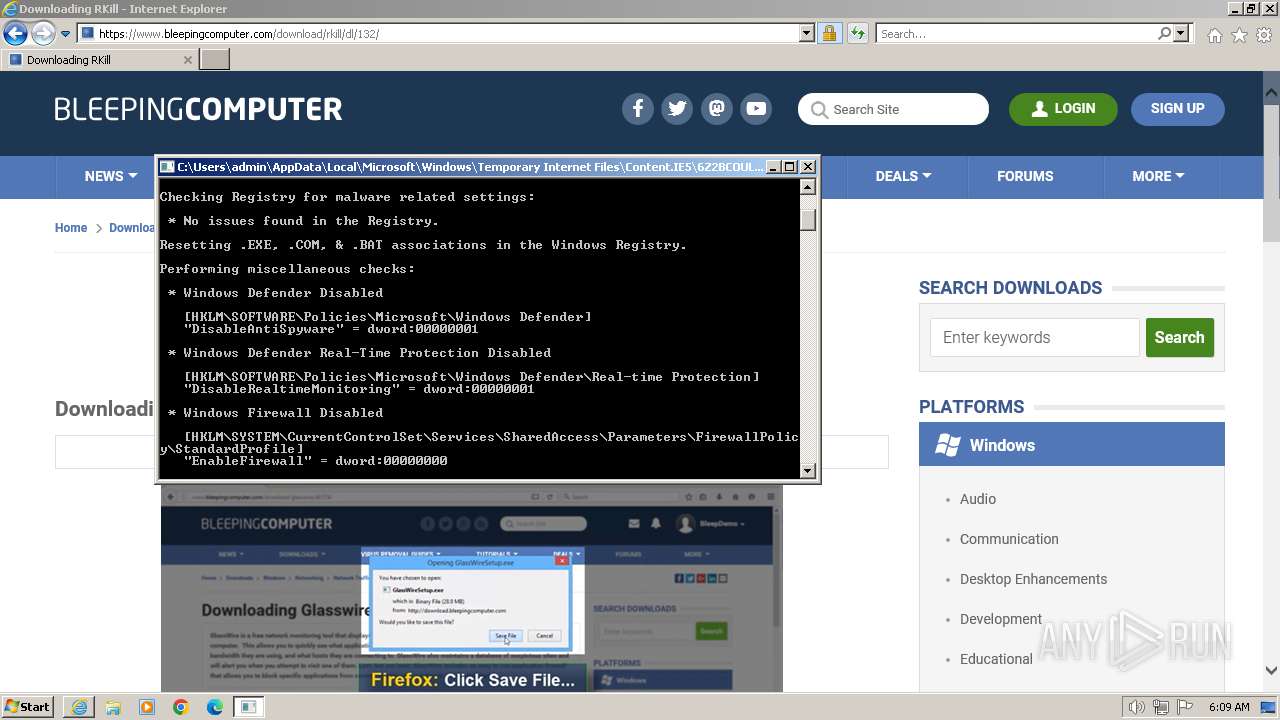Focus the Enter keywords download search field
This screenshot has width=1280, height=720.
[1034, 338]
